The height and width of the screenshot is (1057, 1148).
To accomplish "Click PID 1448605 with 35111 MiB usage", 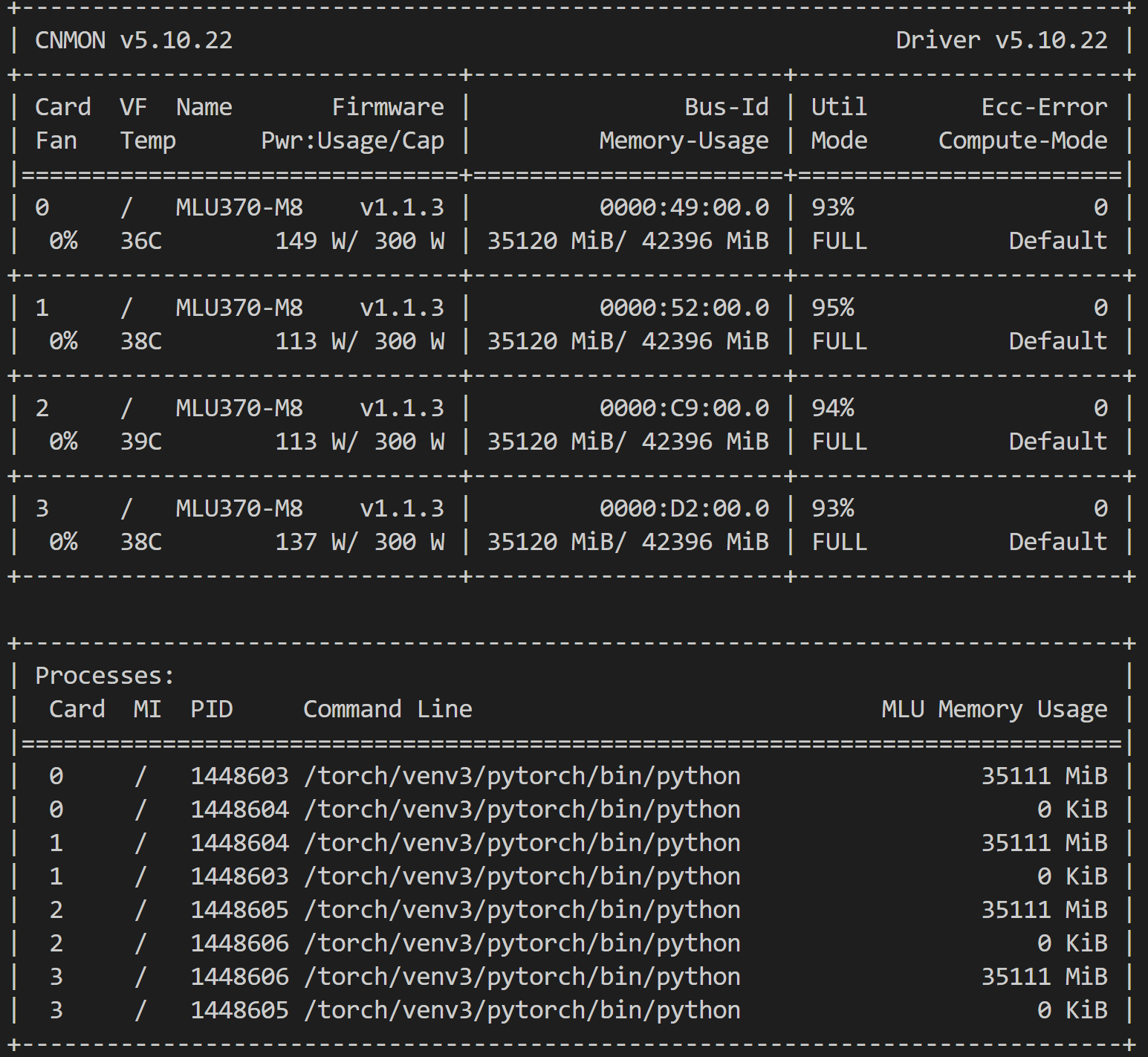I will point(239,910).
